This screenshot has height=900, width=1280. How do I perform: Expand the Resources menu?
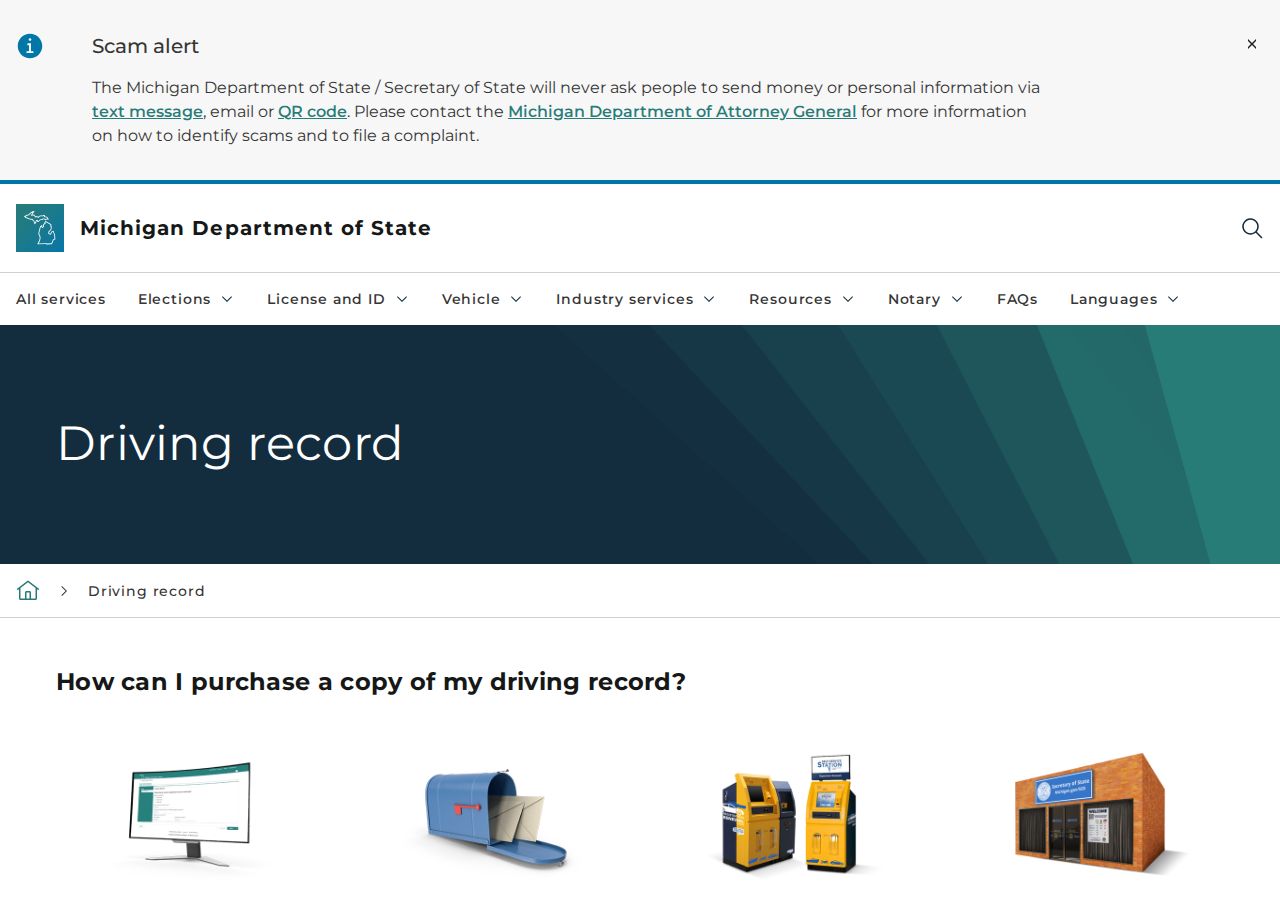point(802,299)
